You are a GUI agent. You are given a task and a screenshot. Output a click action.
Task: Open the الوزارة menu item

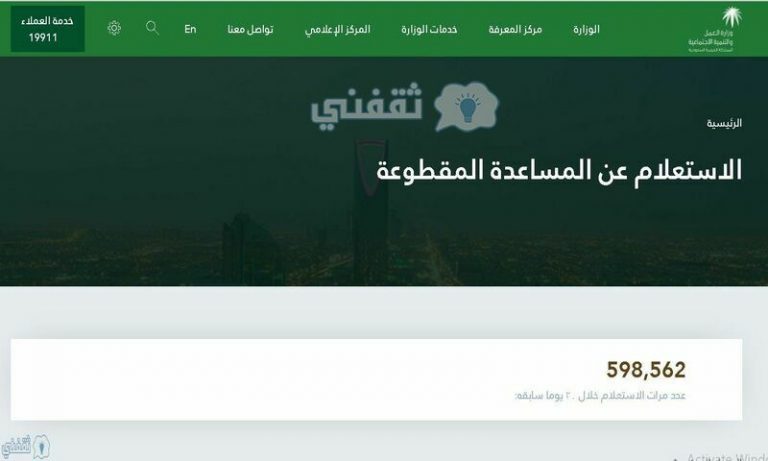point(586,29)
